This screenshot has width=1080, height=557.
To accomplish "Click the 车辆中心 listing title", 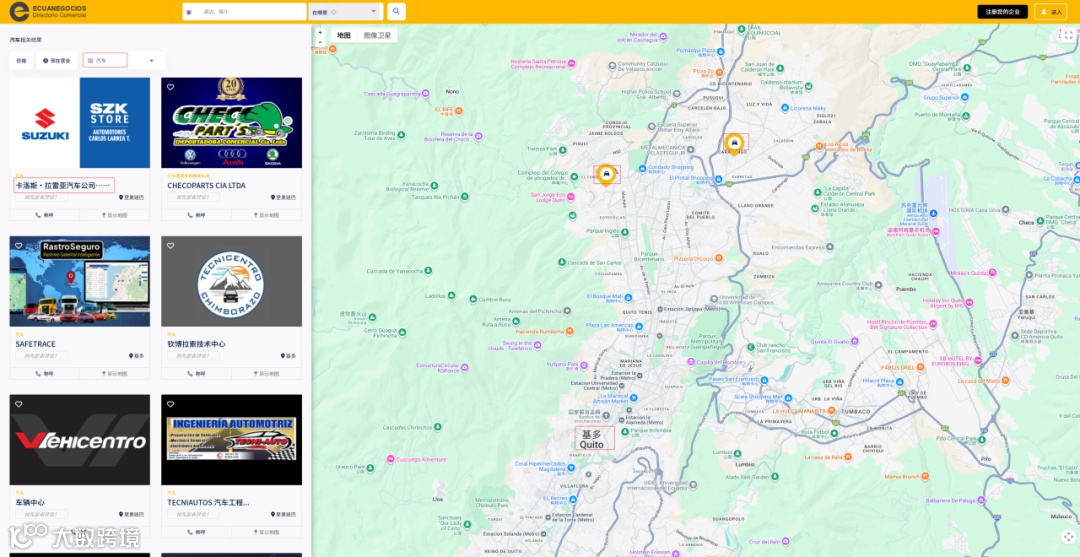I will point(30,502).
